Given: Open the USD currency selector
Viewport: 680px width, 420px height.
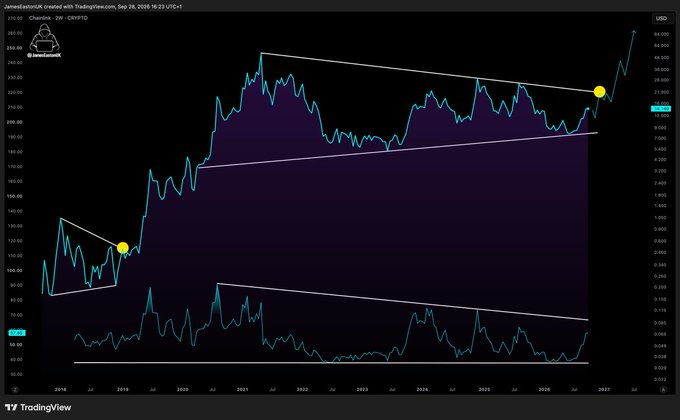Looking at the screenshot, I should (661, 18).
